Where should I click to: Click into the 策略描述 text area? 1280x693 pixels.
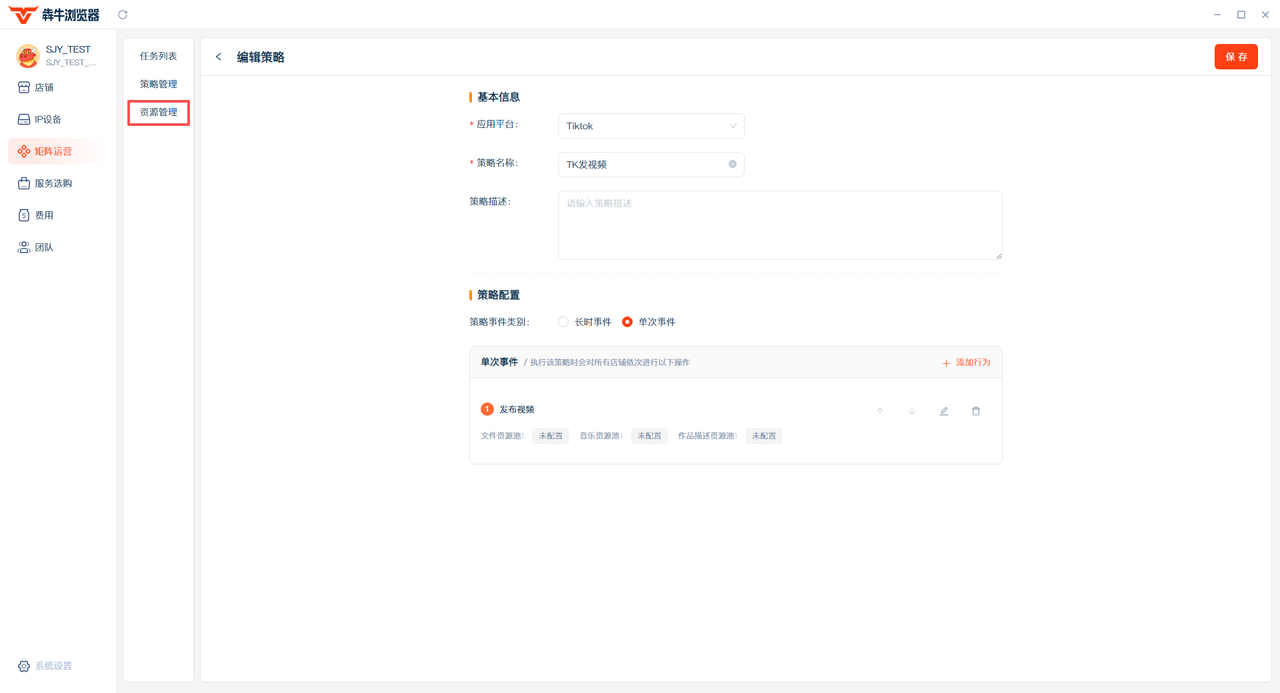779,225
